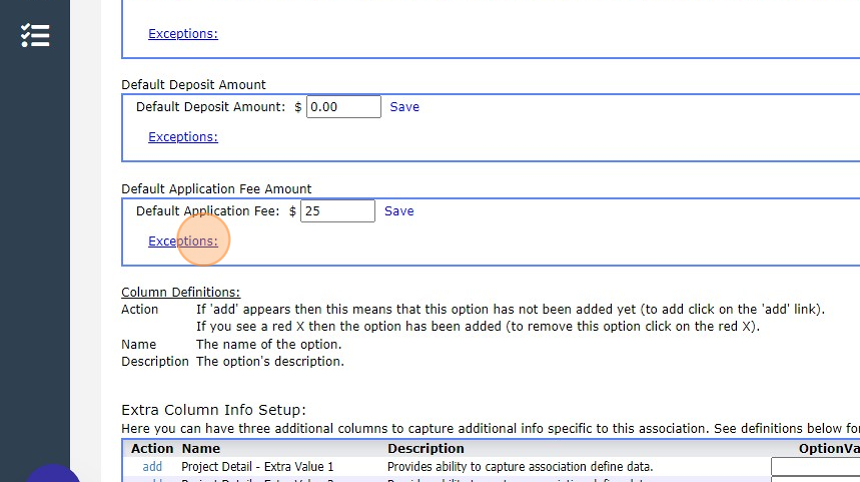Select 'The name of the option.' text

pyautogui.click(x=269, y=344)
